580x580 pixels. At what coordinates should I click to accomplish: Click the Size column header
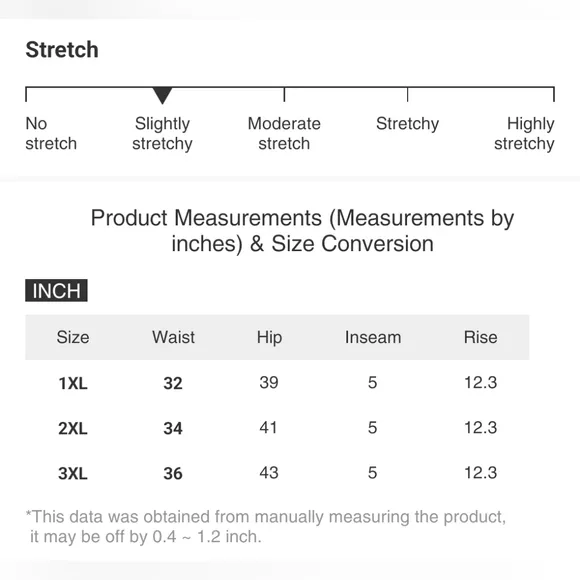[73, 337]
